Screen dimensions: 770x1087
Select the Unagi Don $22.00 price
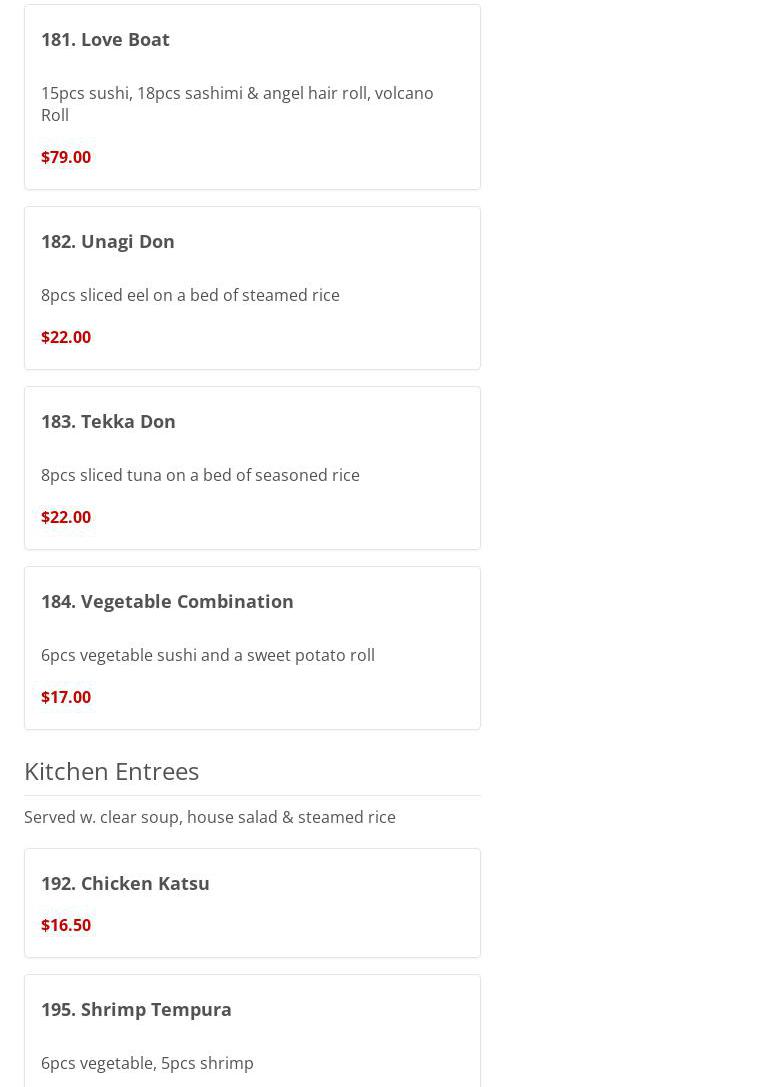[66, 337]
